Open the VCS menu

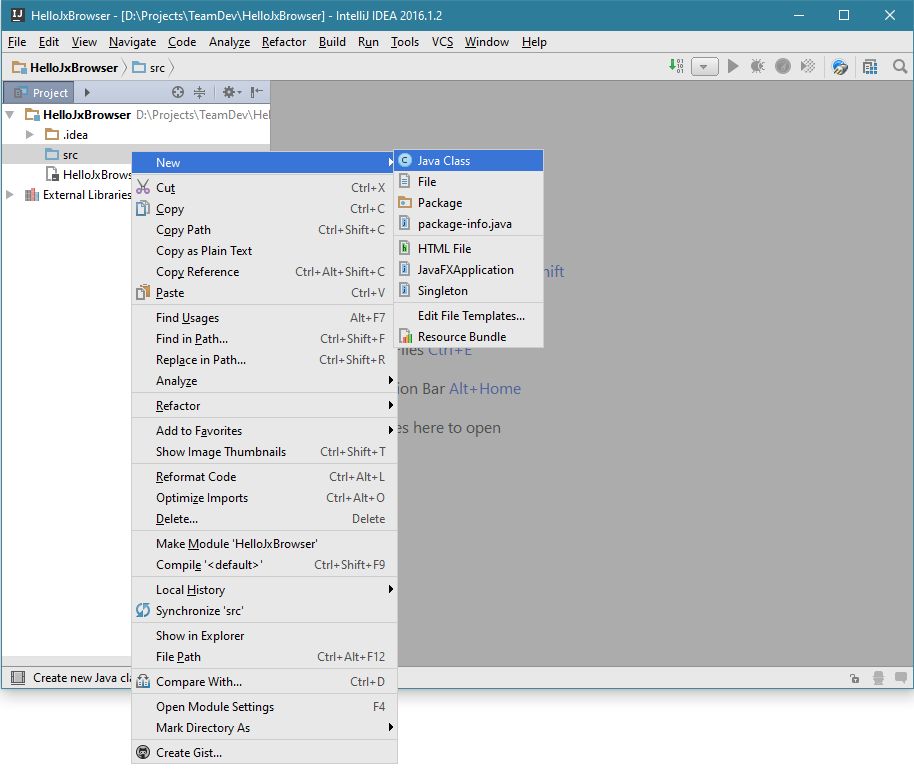[x=442, y=42]
